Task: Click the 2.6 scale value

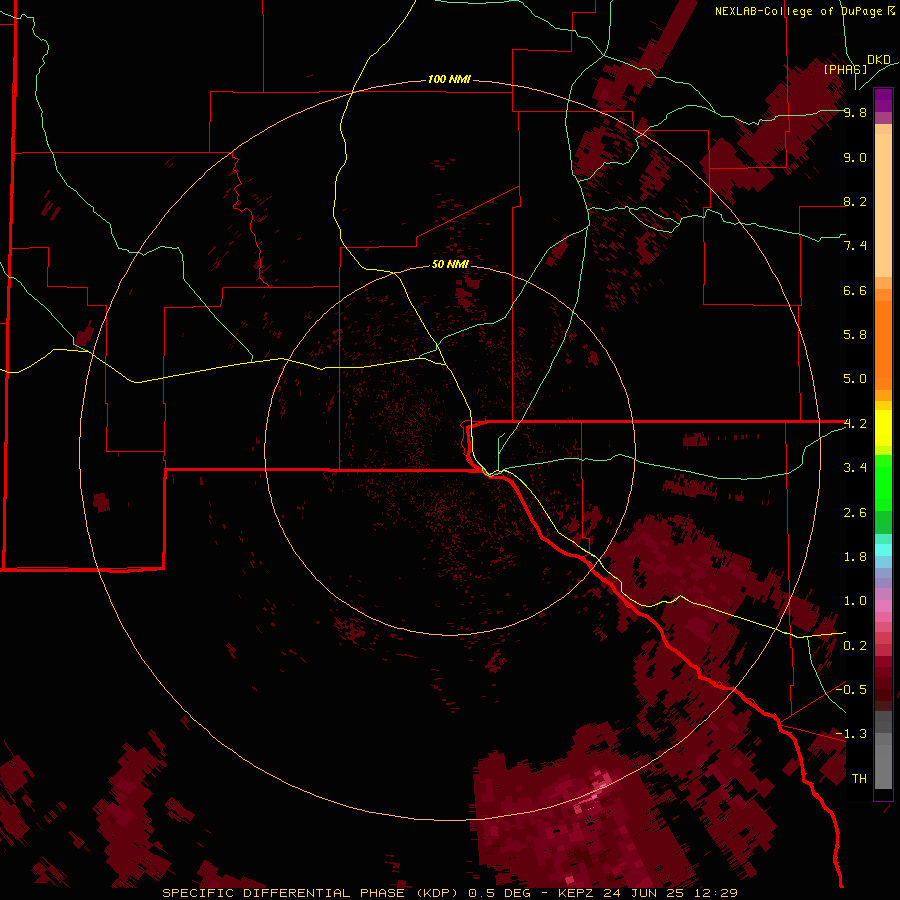Action: tap(855, 513)
